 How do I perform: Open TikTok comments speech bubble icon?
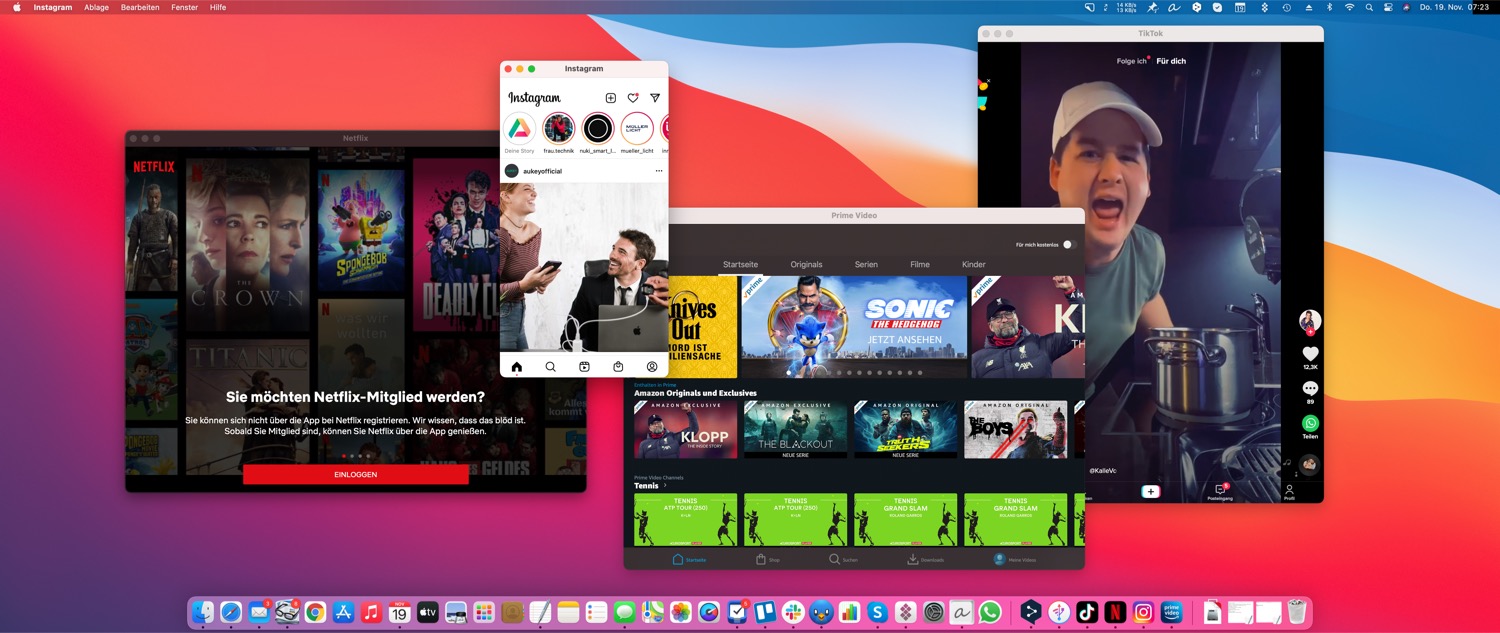click(1310, 389)
